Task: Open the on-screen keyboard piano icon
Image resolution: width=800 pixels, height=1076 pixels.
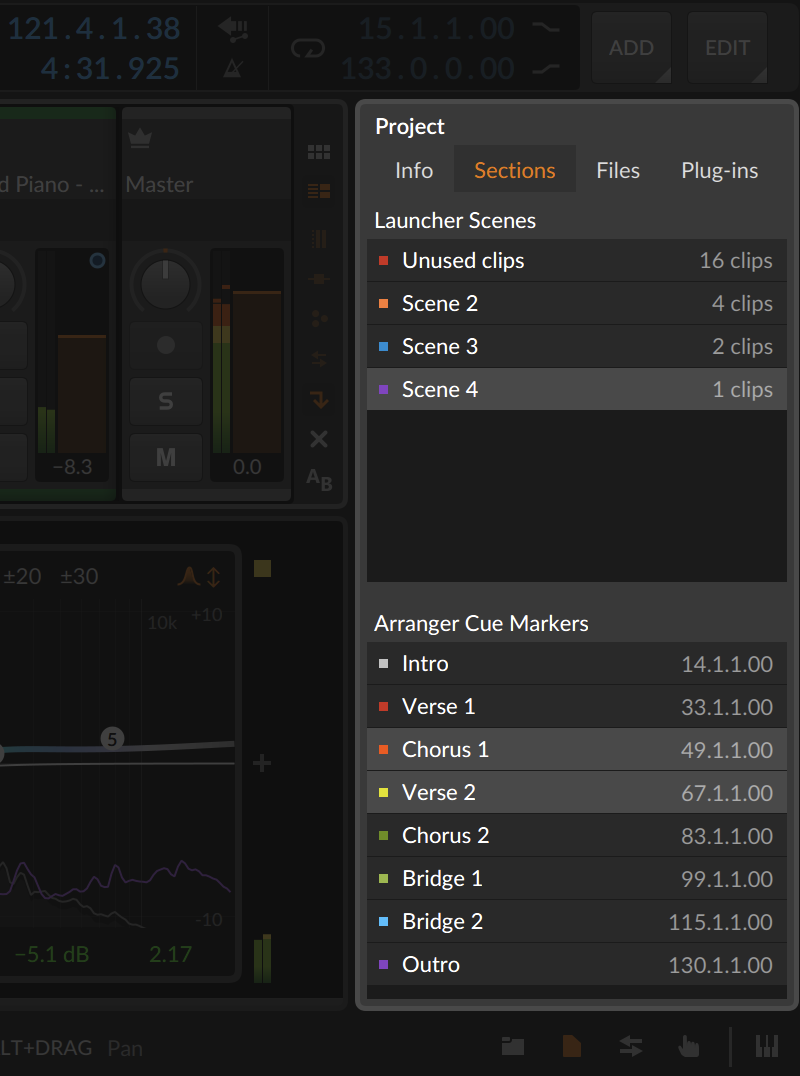Action: (767, 1046)
